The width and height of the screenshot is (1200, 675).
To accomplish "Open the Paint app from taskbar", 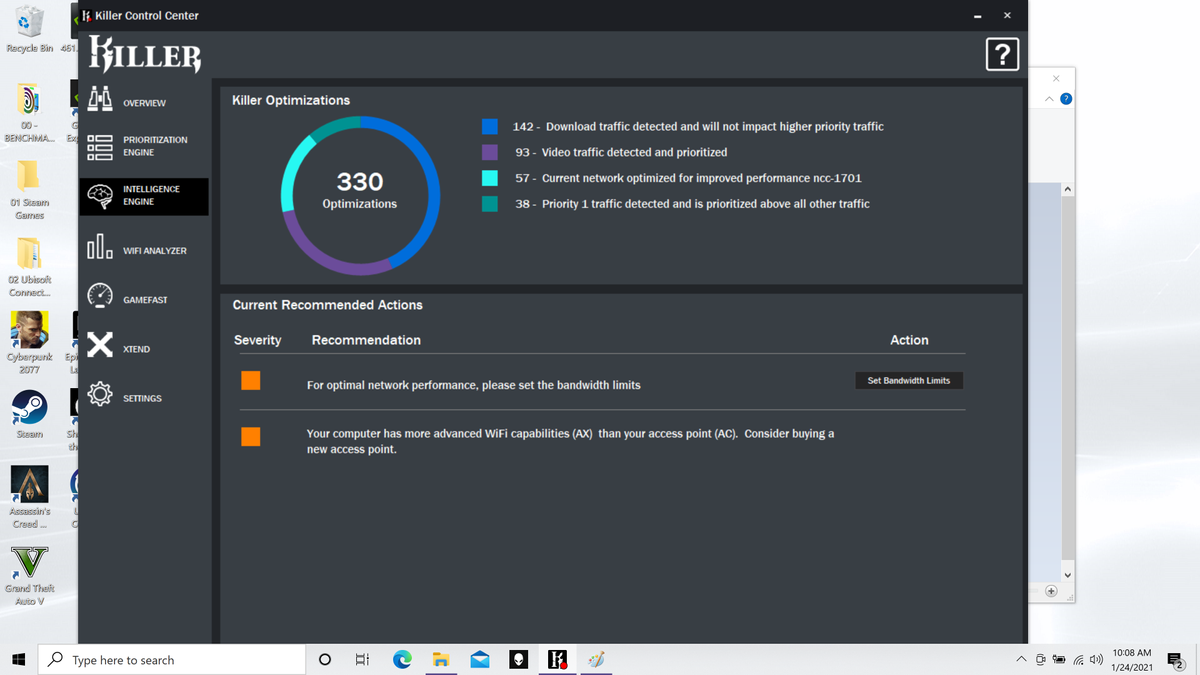I will point(596,659).
